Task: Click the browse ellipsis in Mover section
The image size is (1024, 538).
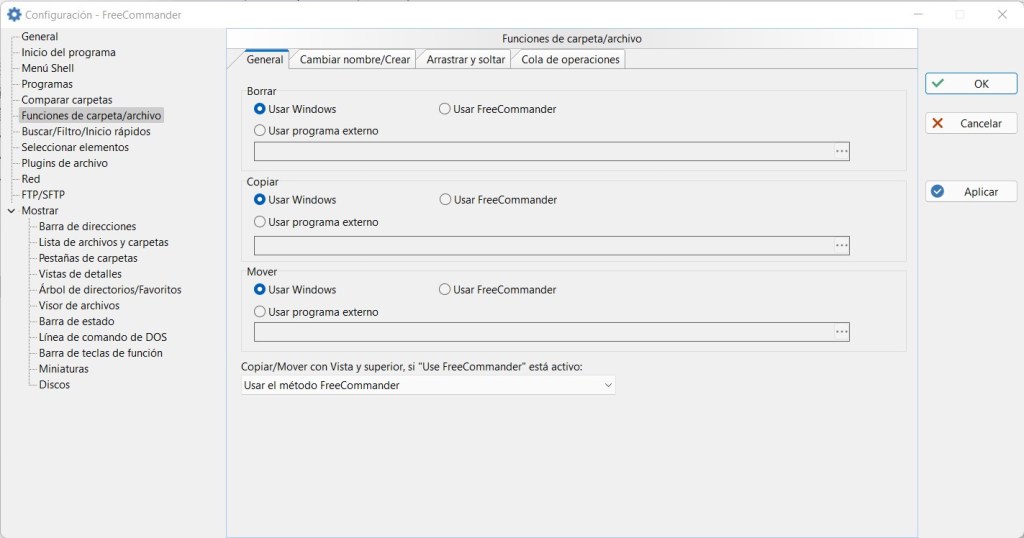Action: click(841, 332)
